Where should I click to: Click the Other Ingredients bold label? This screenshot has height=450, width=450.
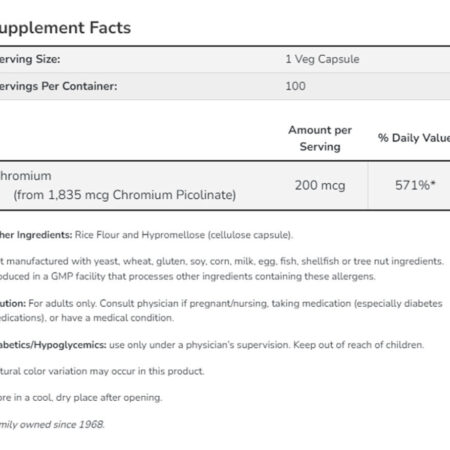point(36,235)
